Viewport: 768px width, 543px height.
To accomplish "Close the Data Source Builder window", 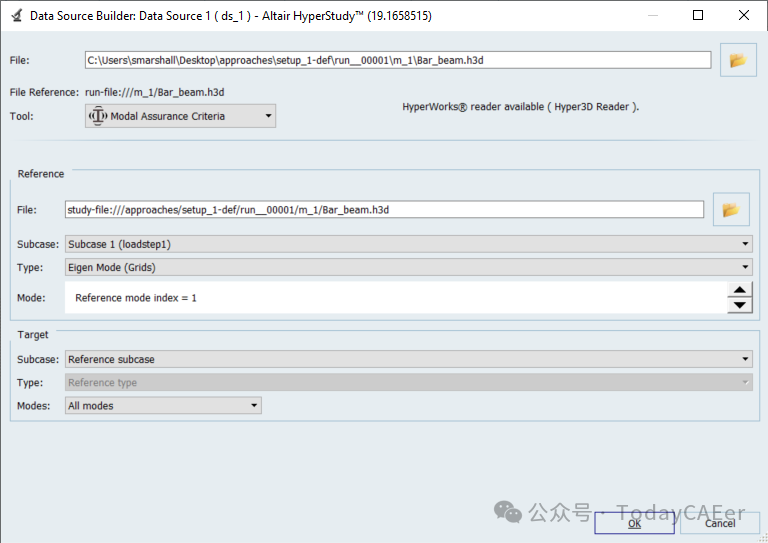I will pyautogui.click(x=744, y=15).
